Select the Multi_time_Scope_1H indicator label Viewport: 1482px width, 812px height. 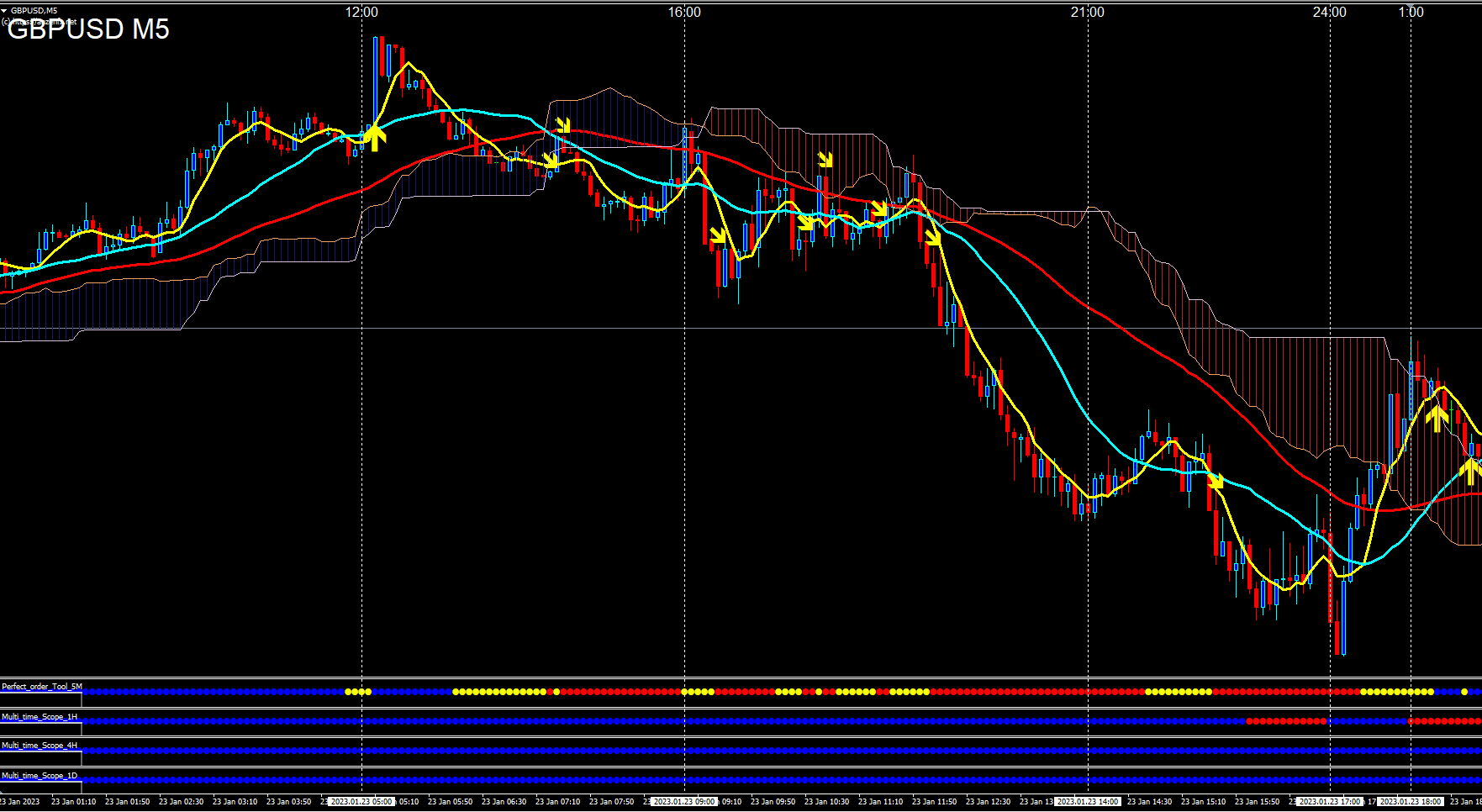click(x=40, y=717)
